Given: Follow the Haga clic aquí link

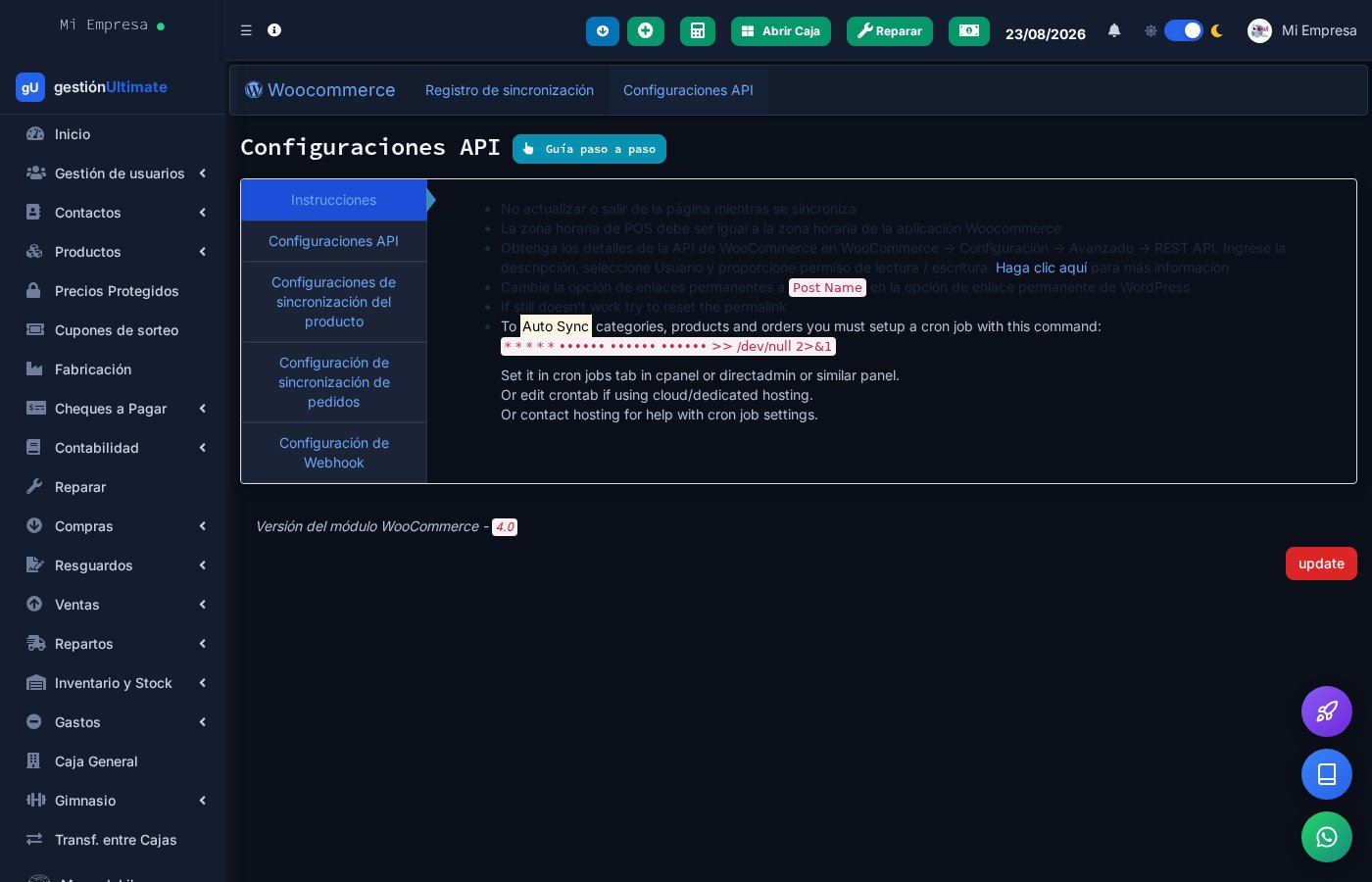Looking at the screenshot, I should click(1041, 268).
